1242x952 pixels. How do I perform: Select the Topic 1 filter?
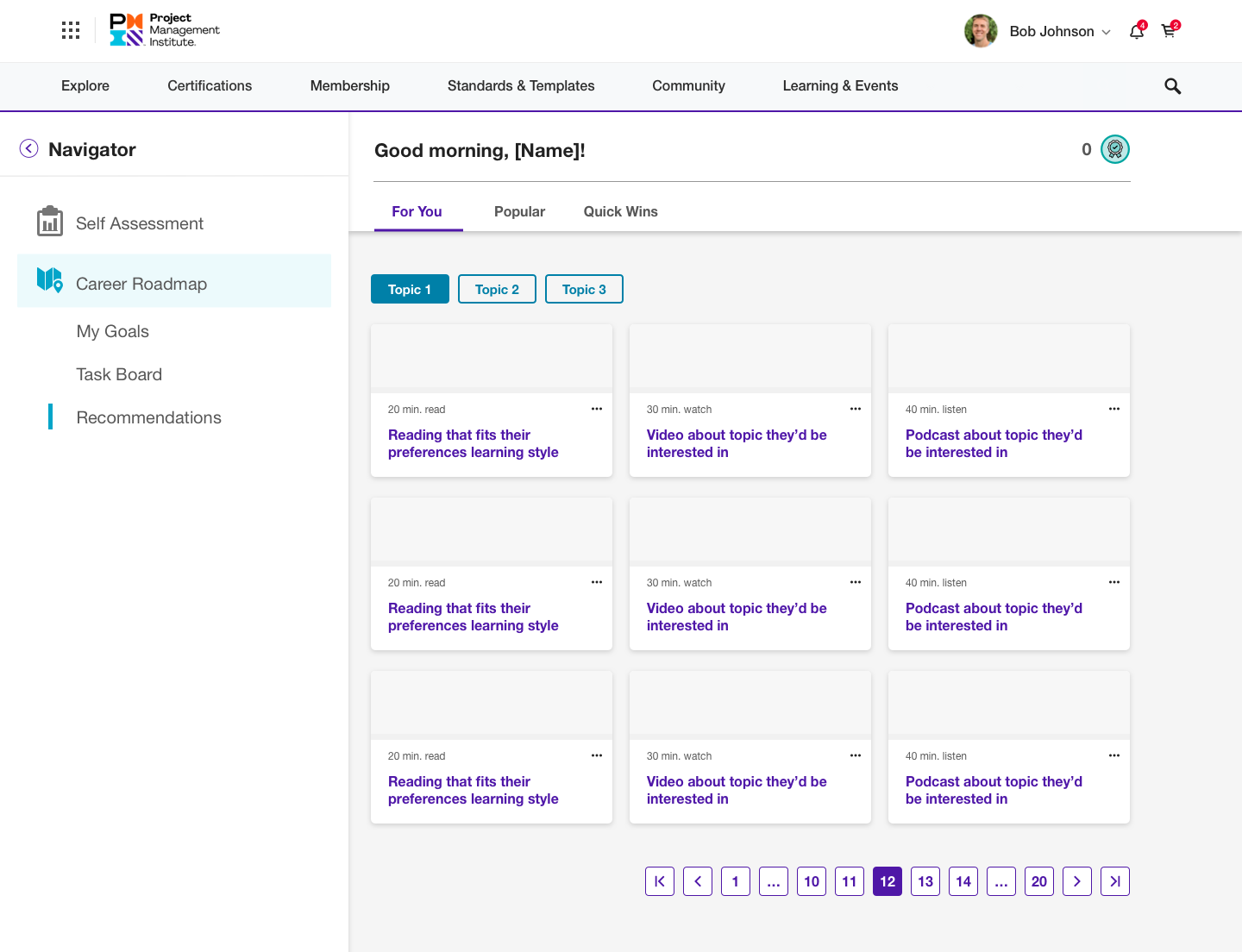coord(410,289)
